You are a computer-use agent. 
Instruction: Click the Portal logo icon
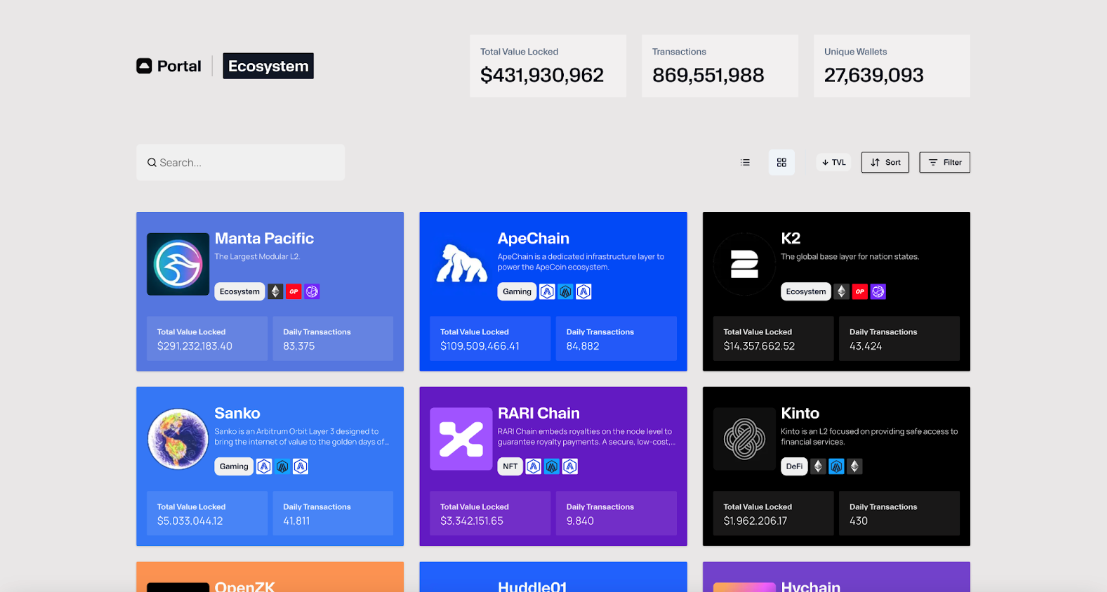(144, 66)
